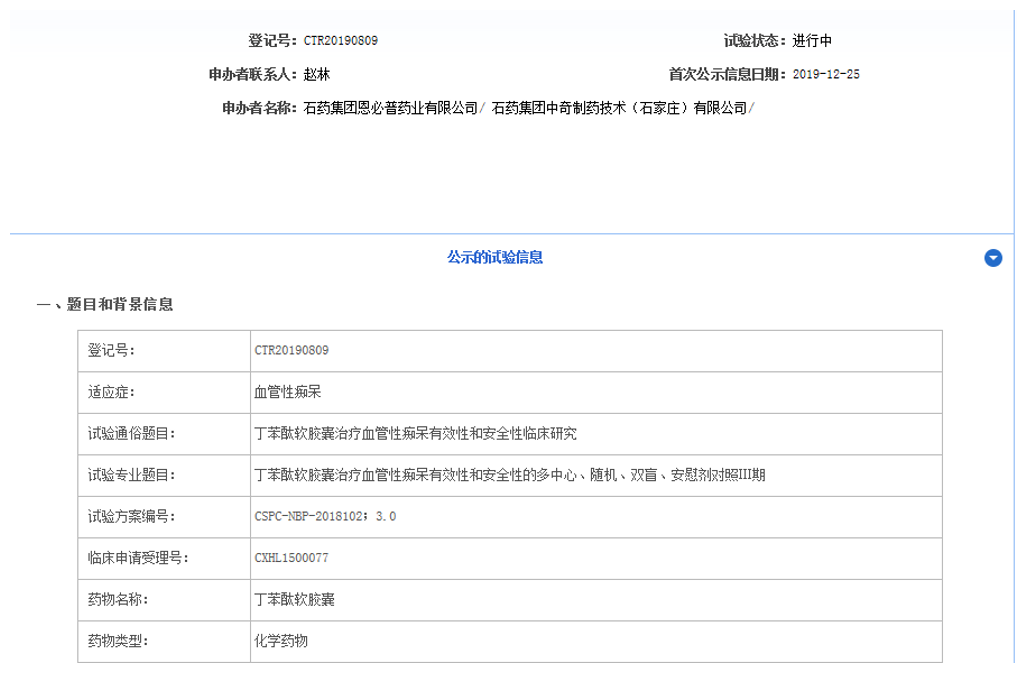Click the 适应症 row label
This screenshot has height=674, width=1021.
click(x=111, y=393)
